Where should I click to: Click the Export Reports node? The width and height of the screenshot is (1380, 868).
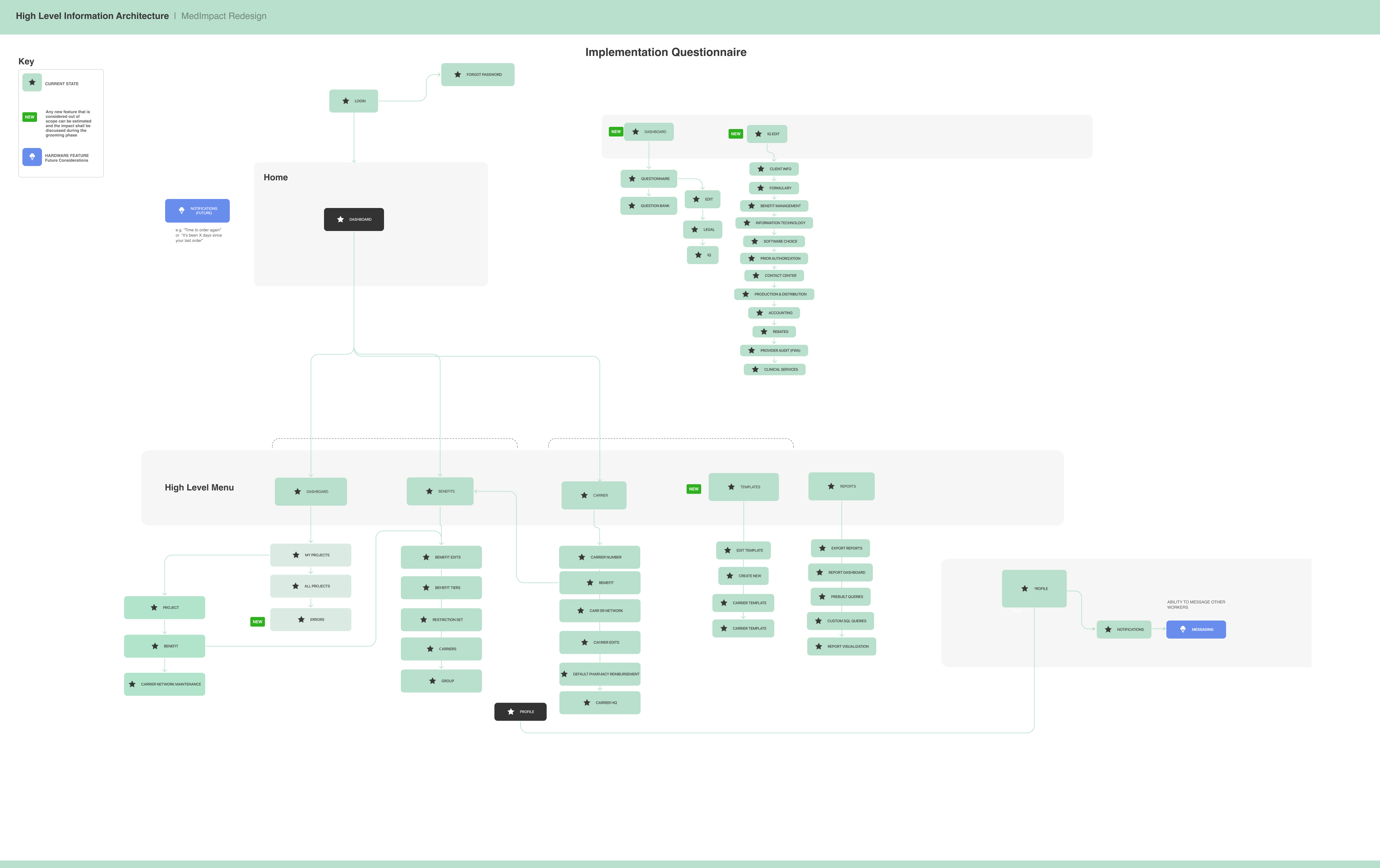840,548
